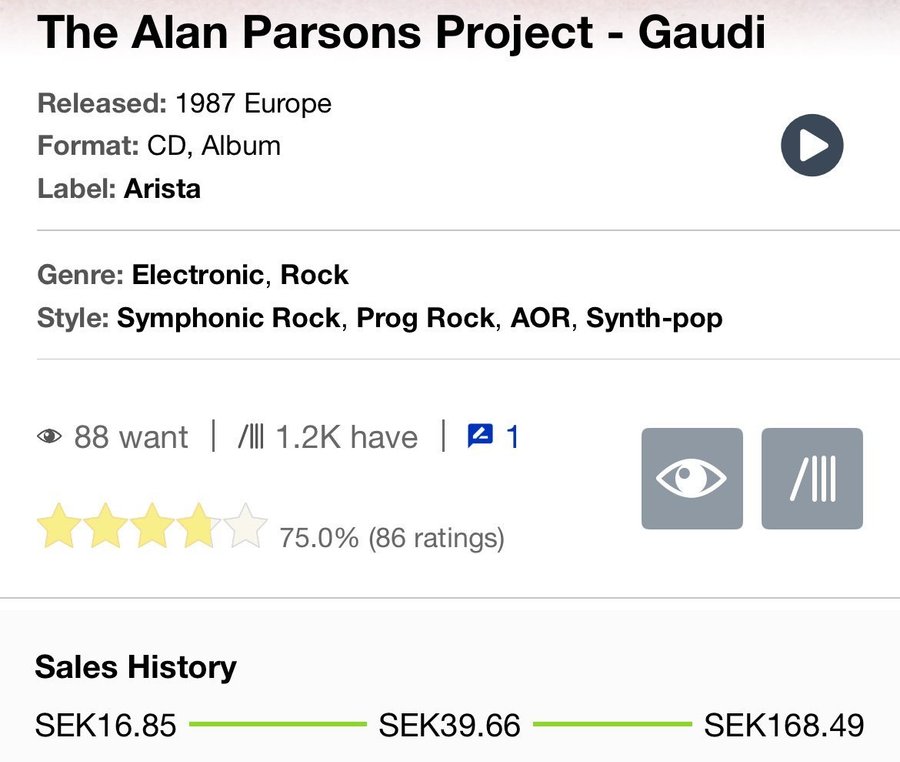Viewport: 900px width, 762px height.
Task: Rate the release one star
Action: (x=59, y=525)
